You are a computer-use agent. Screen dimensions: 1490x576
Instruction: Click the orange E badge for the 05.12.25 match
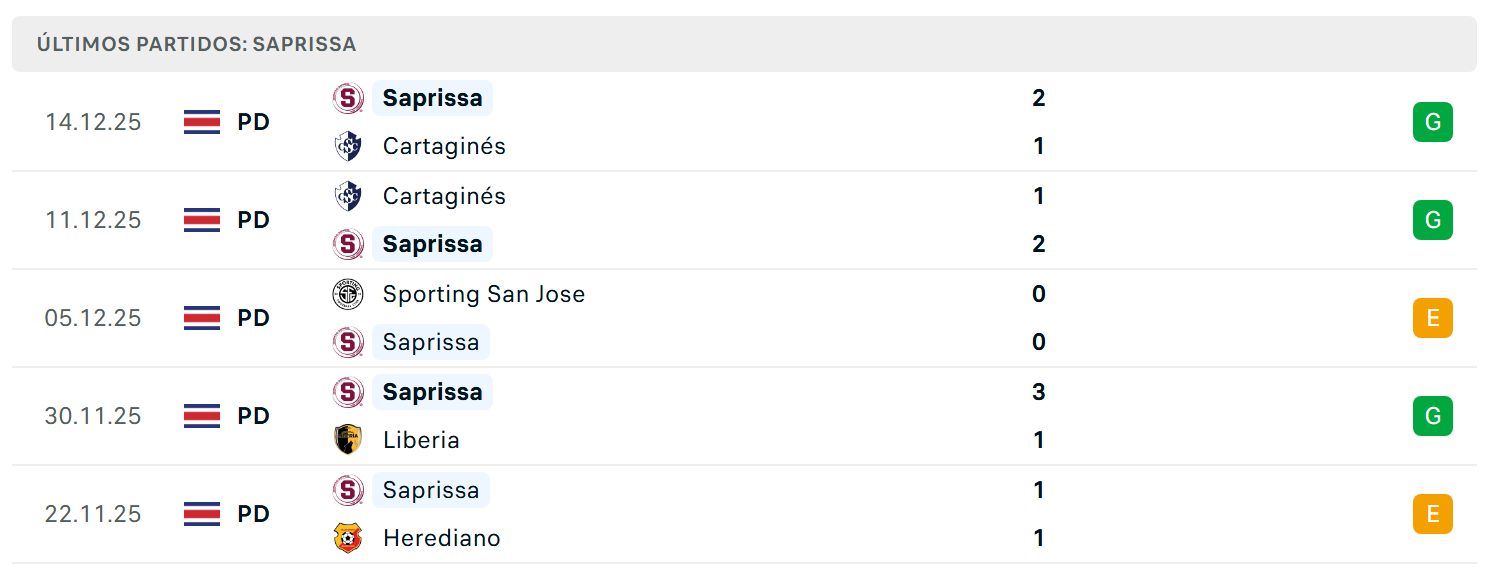point(1433,318)
